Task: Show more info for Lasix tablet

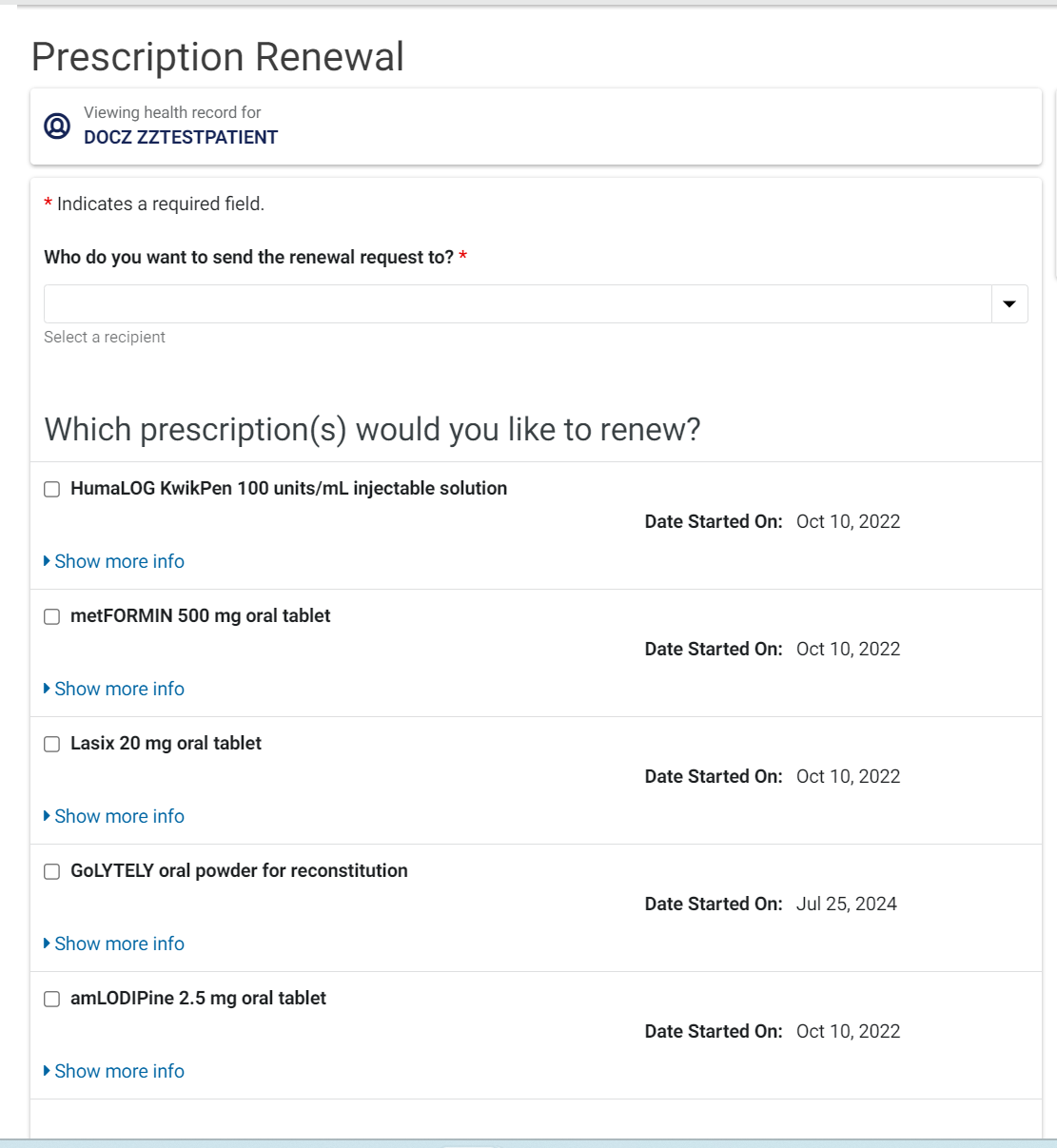Action: pos(119,816)
